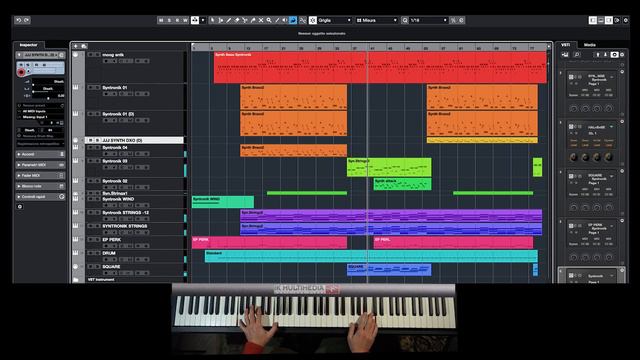Screen dimensions: 640x360
Task: Select the Zoom magnifier tool
Action: 269,20
